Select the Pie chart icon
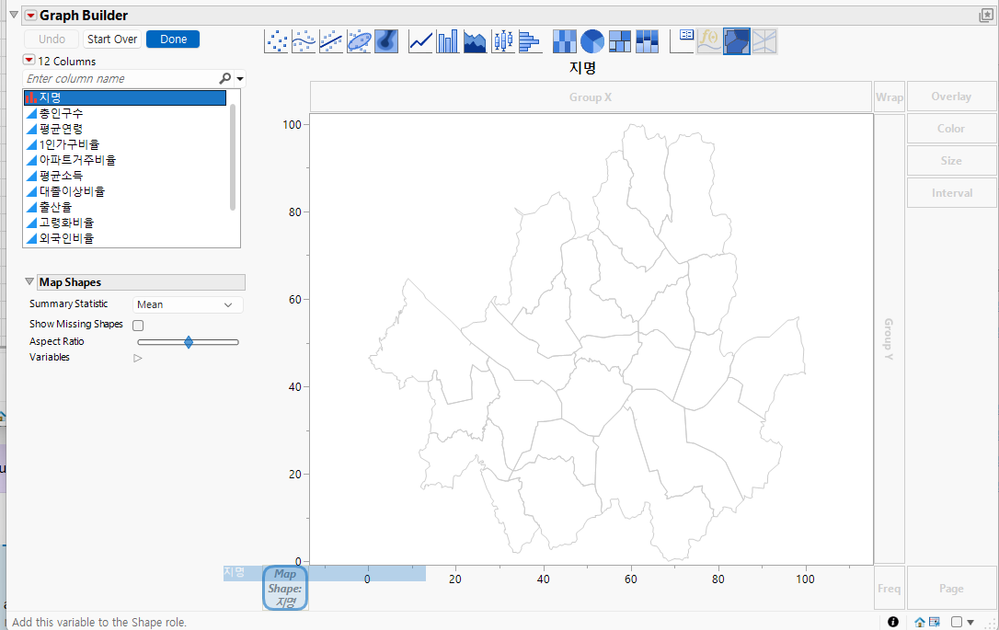 (x=592, y=41)
